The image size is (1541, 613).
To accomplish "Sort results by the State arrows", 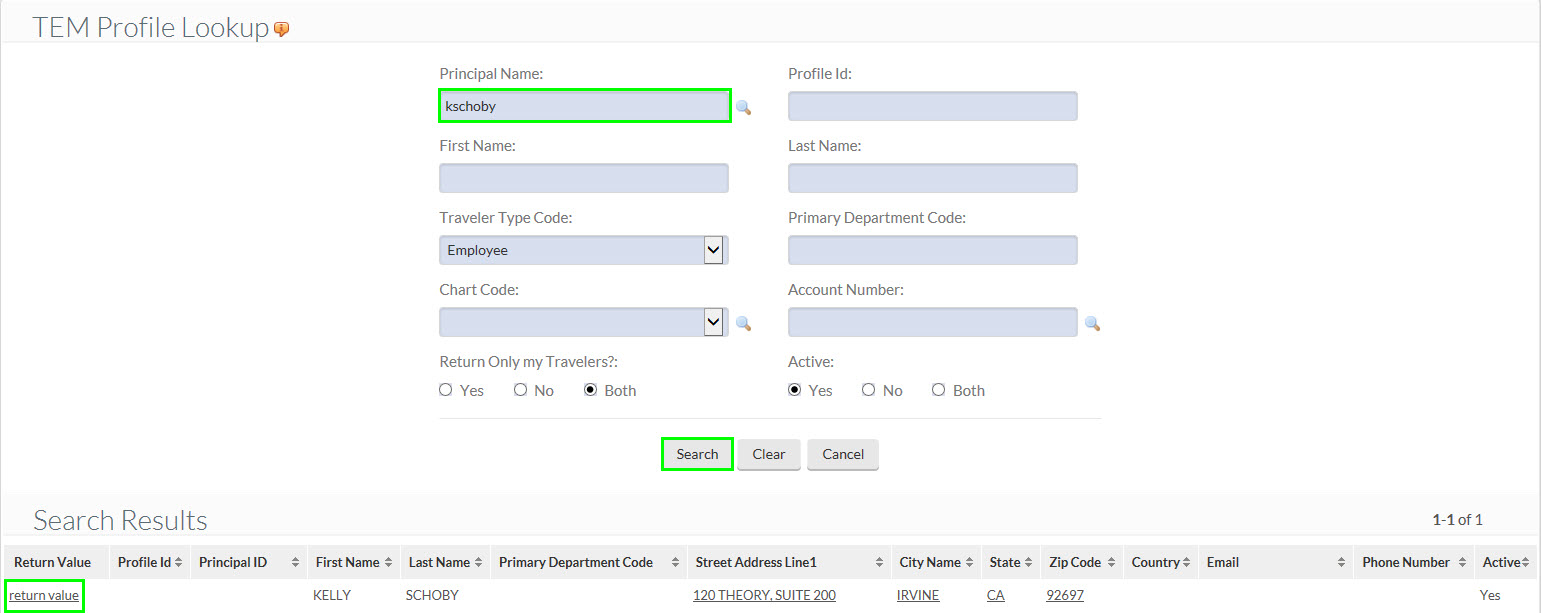I will pyautogui.click(x=1028, y=563).
